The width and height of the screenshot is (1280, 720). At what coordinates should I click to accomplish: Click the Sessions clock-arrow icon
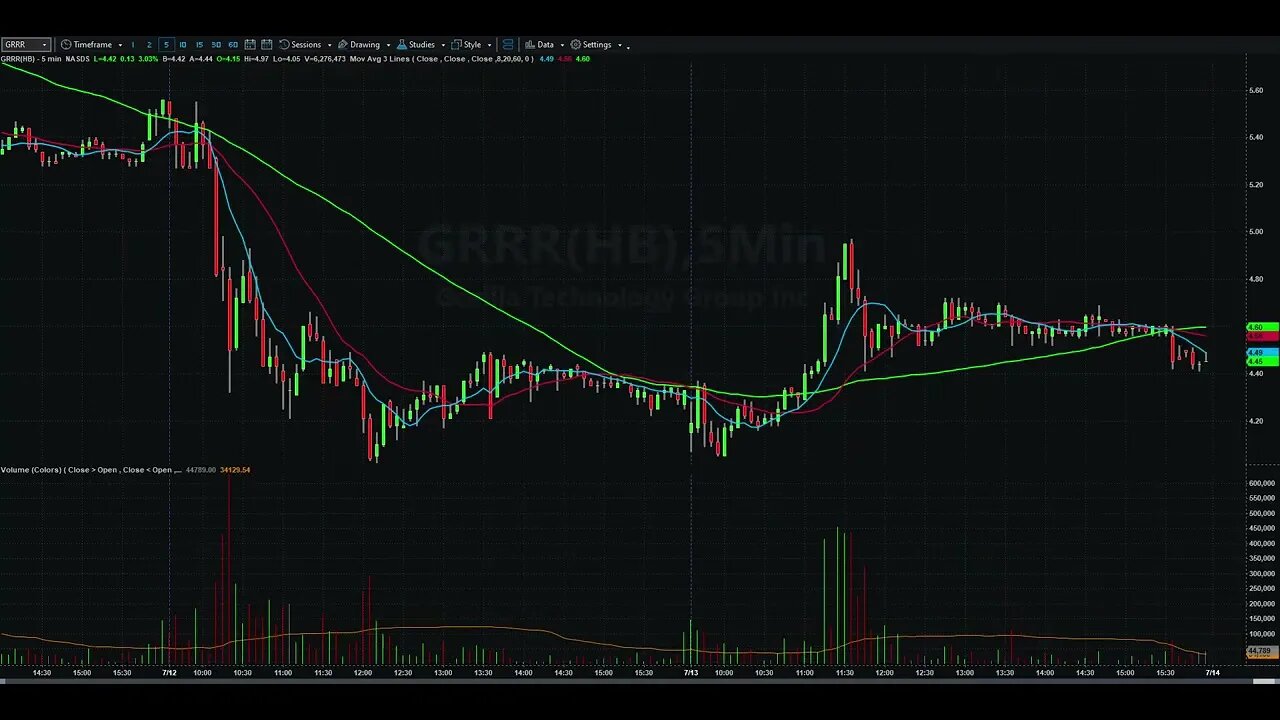pyautogui.click(x=284, y=44)
